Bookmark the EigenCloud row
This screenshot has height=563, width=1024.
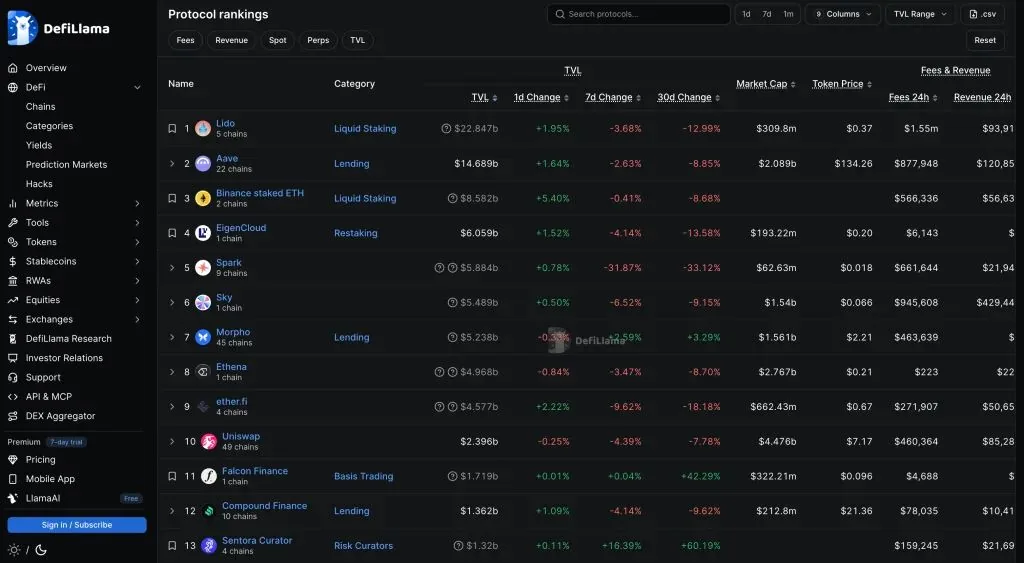[172, 233]
